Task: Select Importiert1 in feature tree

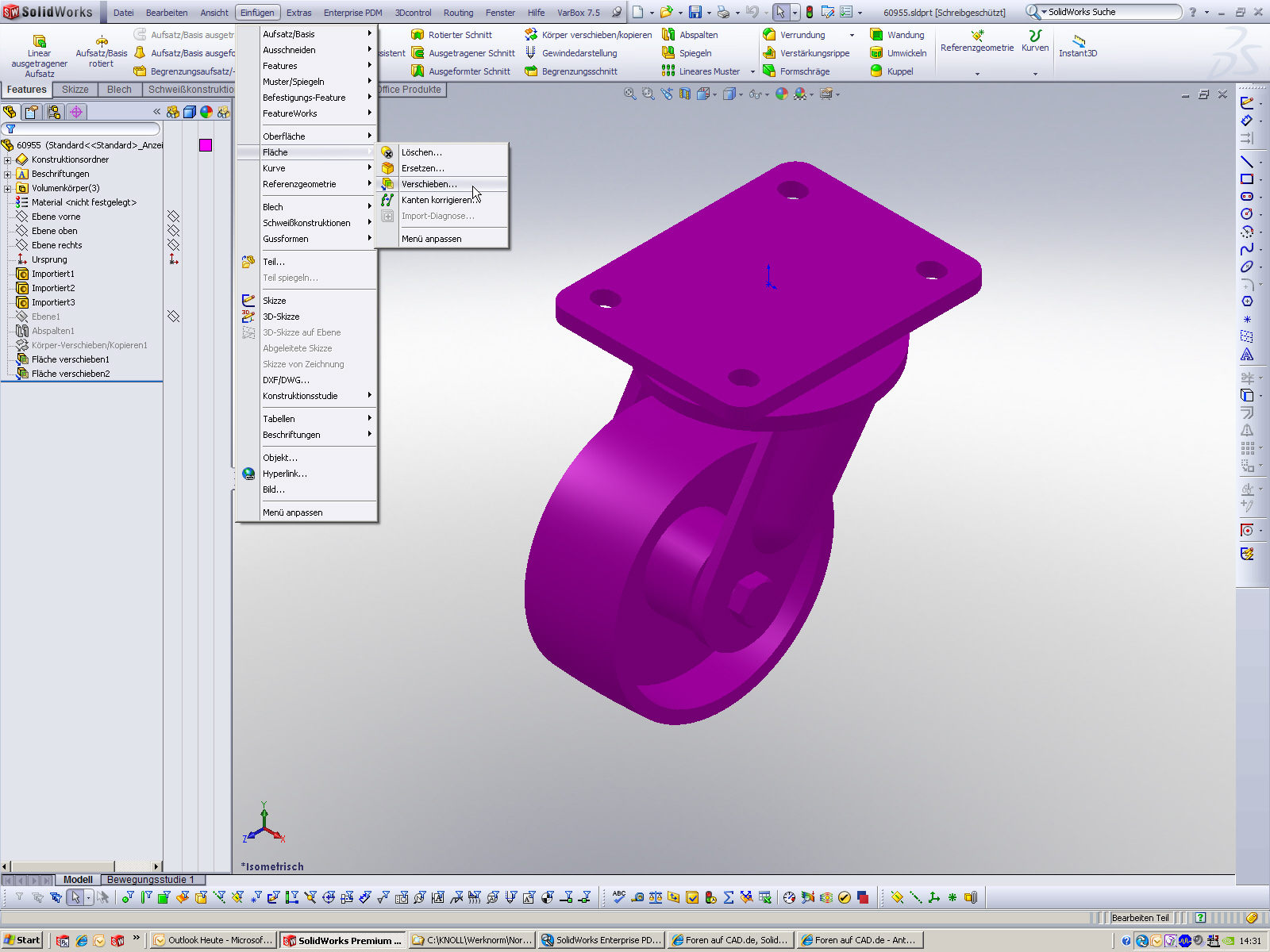Action: tap(53, 274)
